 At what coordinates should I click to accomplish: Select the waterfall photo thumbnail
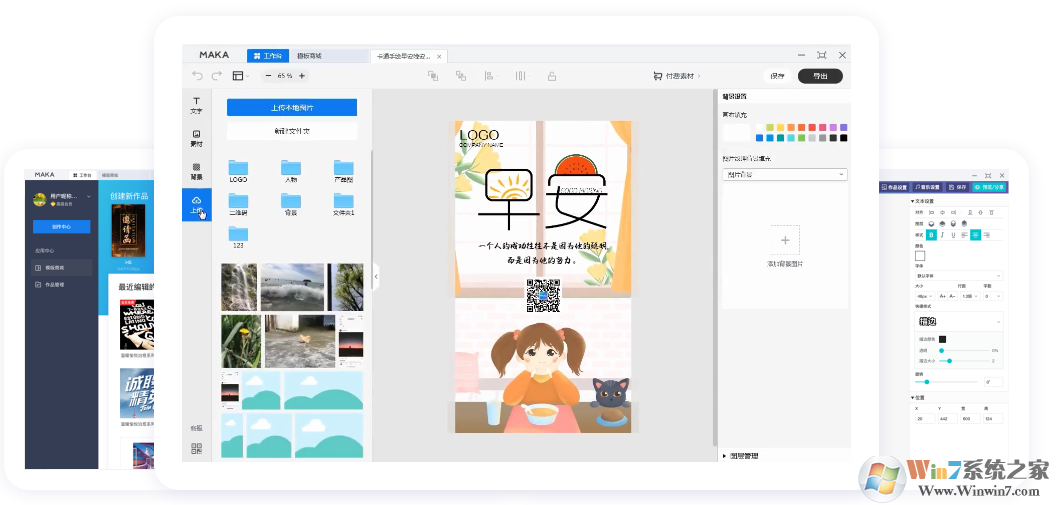[x=239, y=287]
